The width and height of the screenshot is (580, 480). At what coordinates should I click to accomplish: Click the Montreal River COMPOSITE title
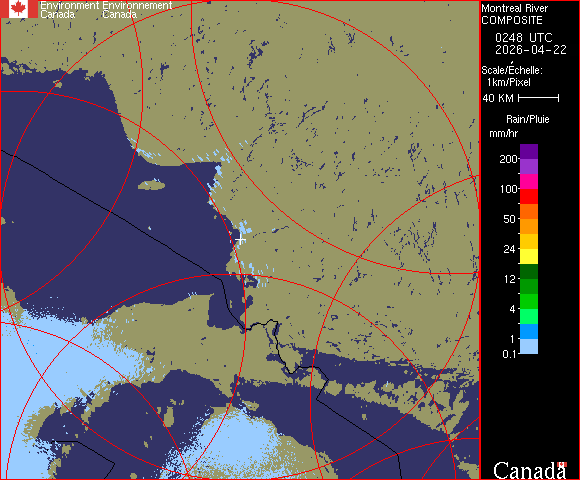coord(515,14)
